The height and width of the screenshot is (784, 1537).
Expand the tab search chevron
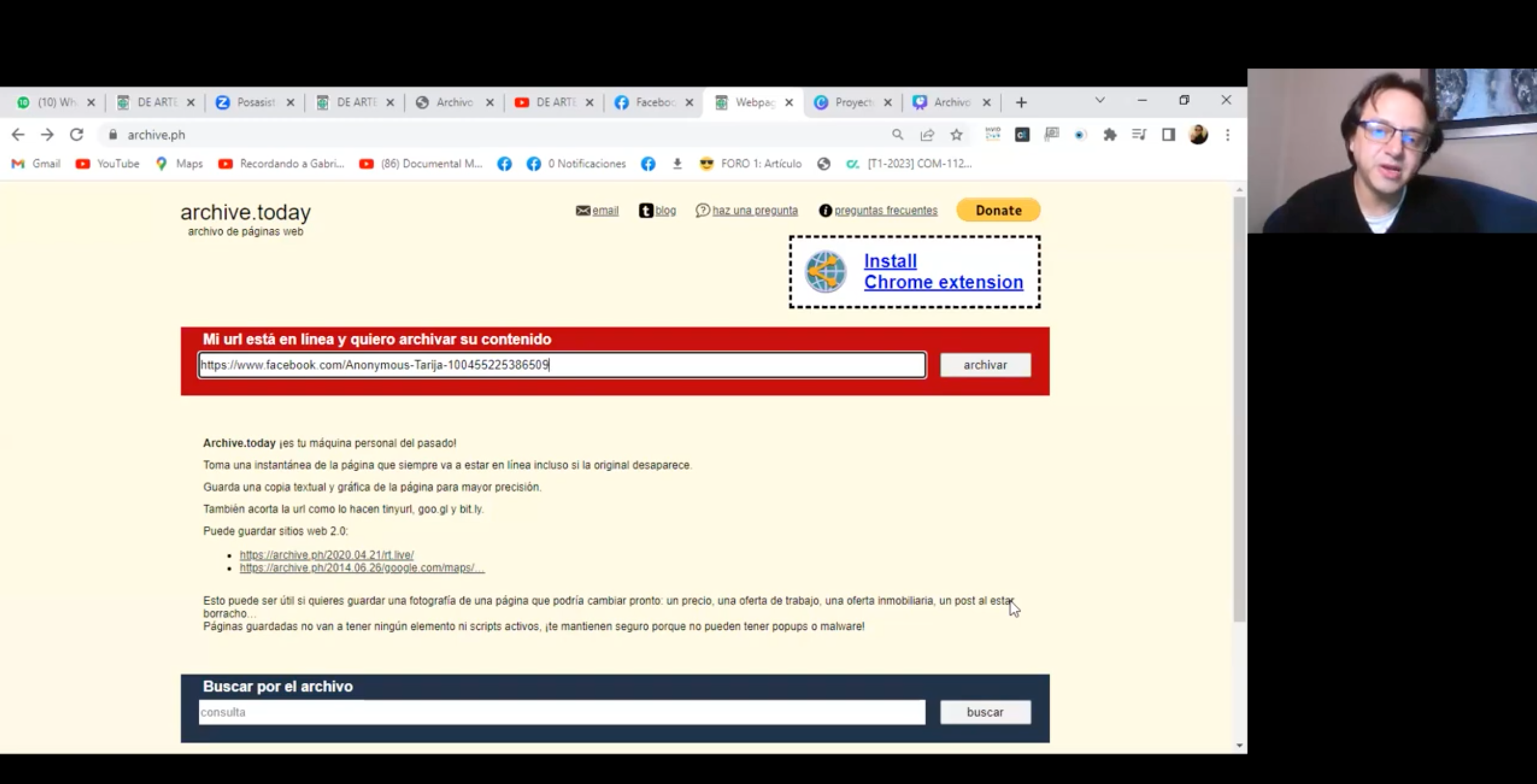[x=1099, y=101]
